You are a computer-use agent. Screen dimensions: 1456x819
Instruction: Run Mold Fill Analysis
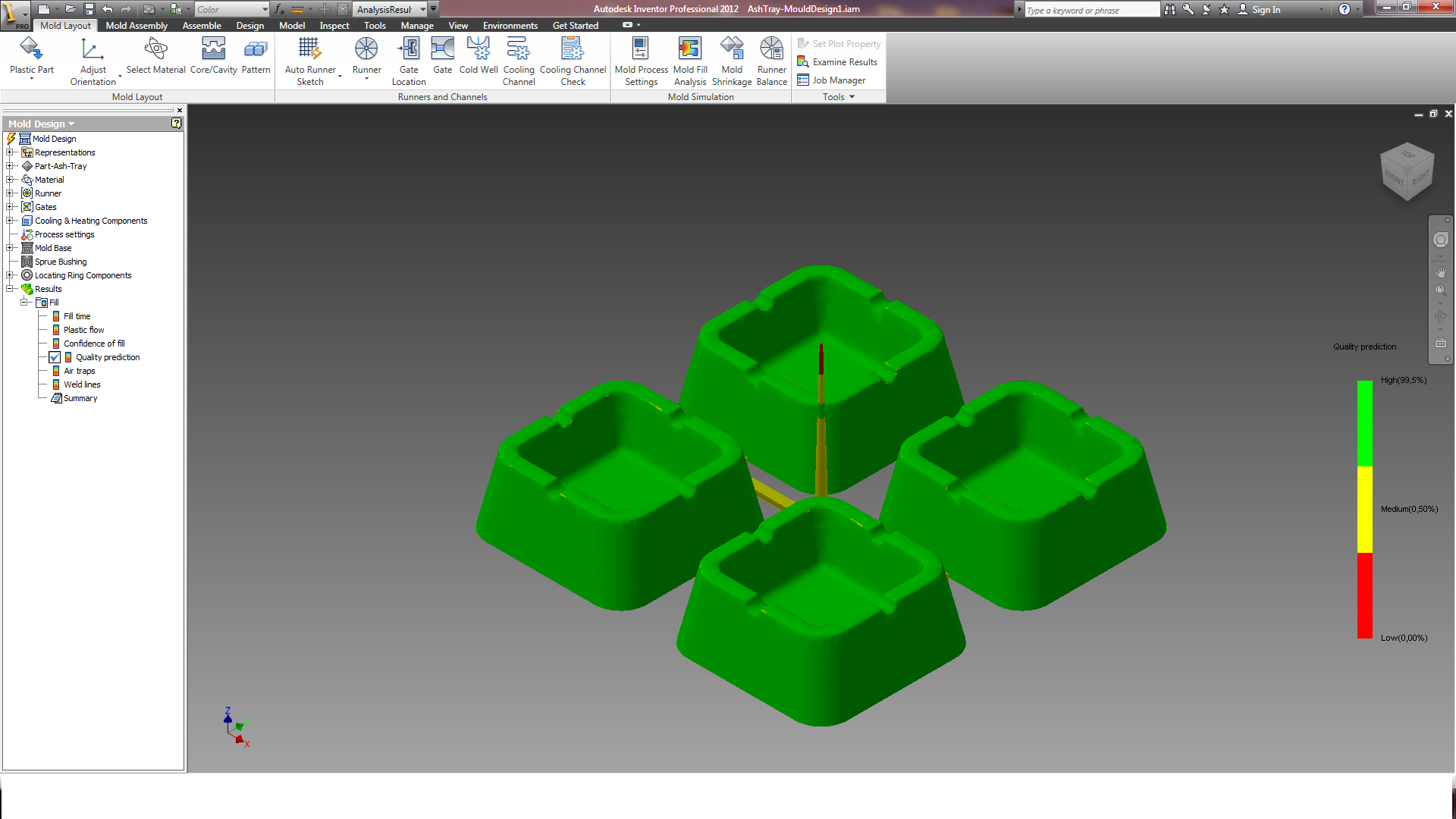coord(690,61)
